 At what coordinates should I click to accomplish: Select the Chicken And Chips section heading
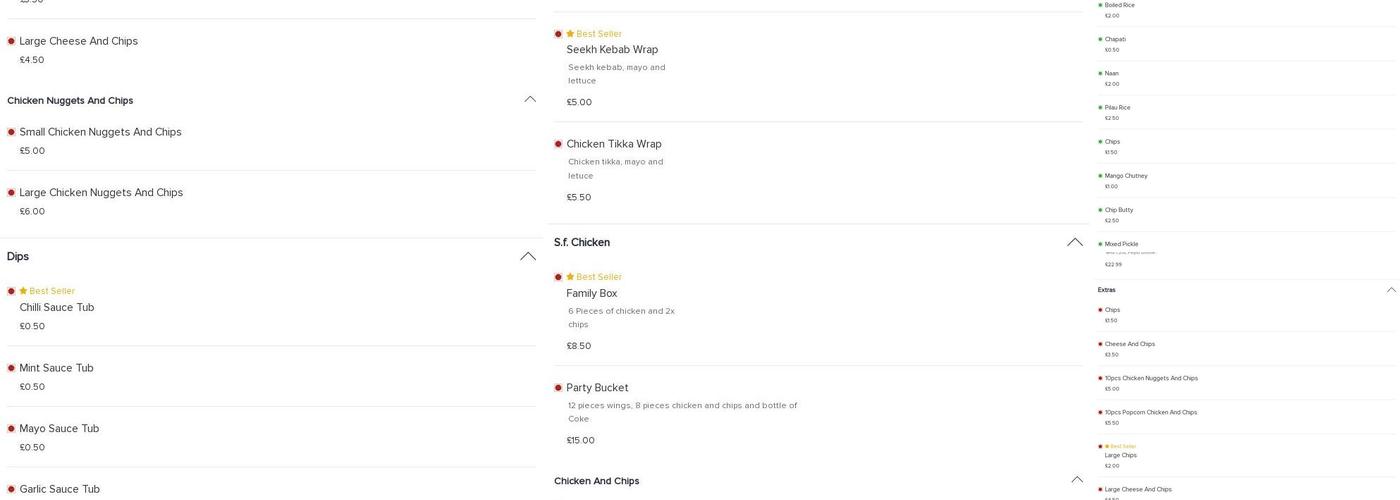click(596, 481)
